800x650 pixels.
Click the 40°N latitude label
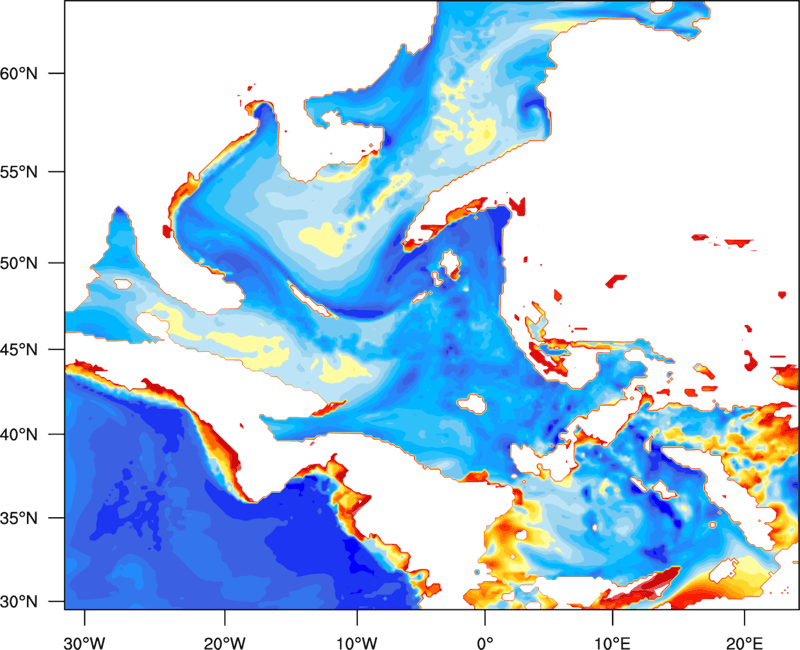point(19,435)
